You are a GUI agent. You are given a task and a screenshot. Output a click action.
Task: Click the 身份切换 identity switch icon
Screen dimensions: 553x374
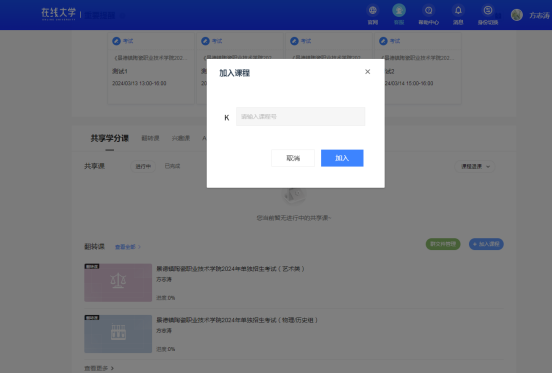[x=488, y=11]
